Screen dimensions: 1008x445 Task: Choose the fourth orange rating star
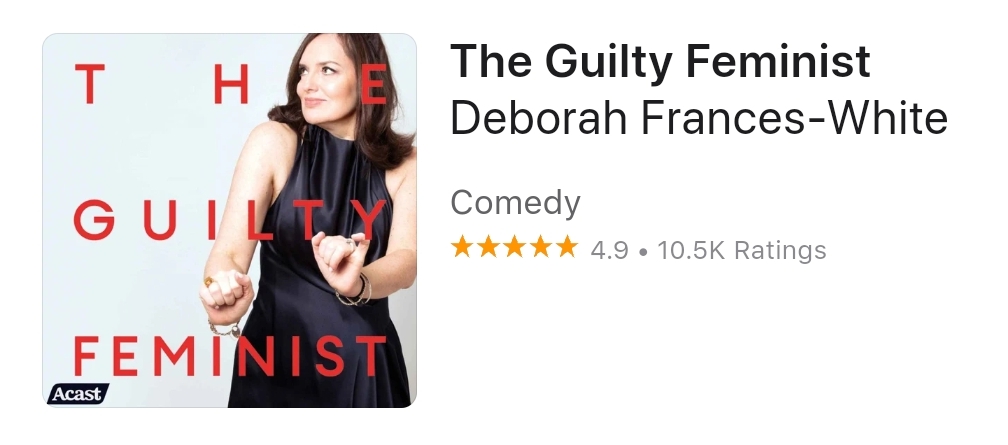coord(541,247)
